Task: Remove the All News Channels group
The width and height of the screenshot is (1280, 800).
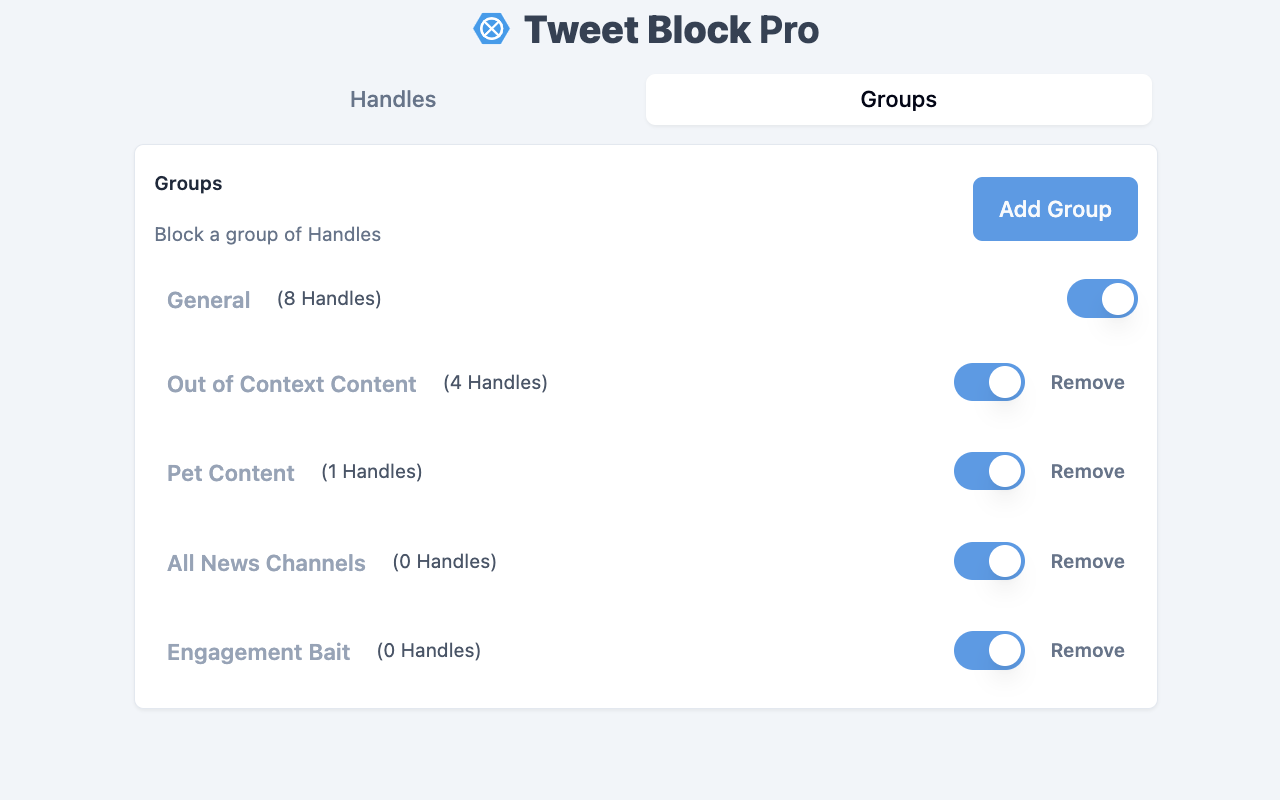Action: point(1087,561)
